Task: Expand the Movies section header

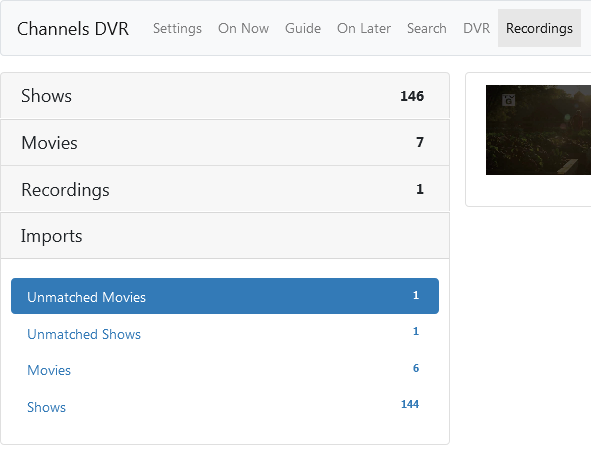Action: tap(225, 142)
